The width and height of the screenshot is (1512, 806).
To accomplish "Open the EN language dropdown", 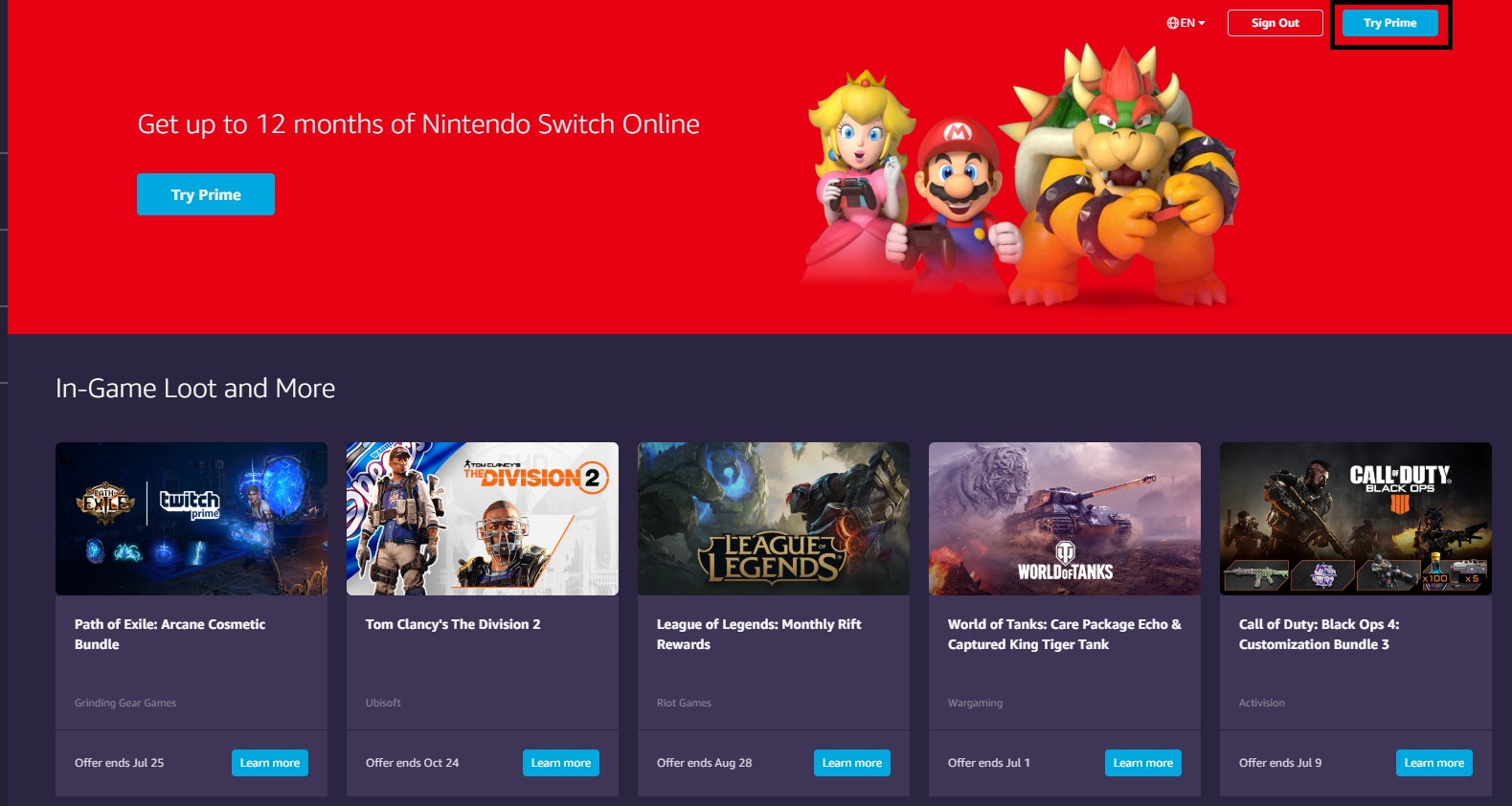I will click(x=1185, y=23).
